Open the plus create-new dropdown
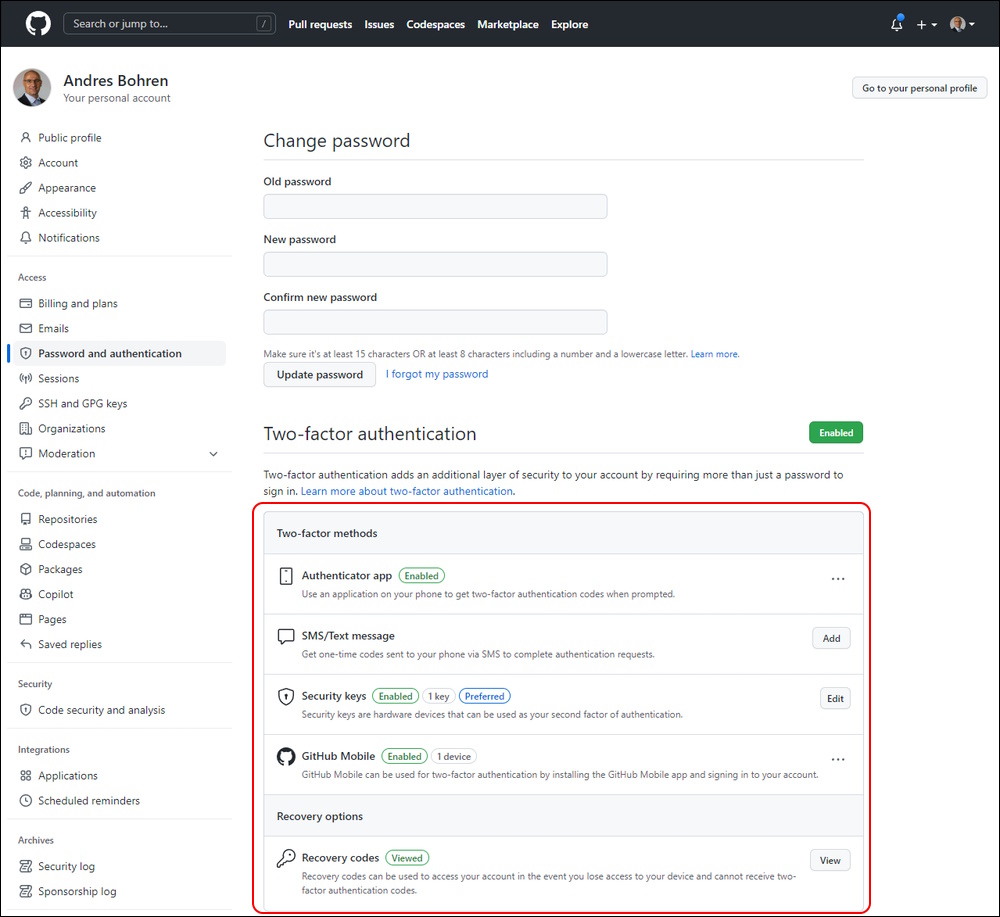 [x=926, y=24]
